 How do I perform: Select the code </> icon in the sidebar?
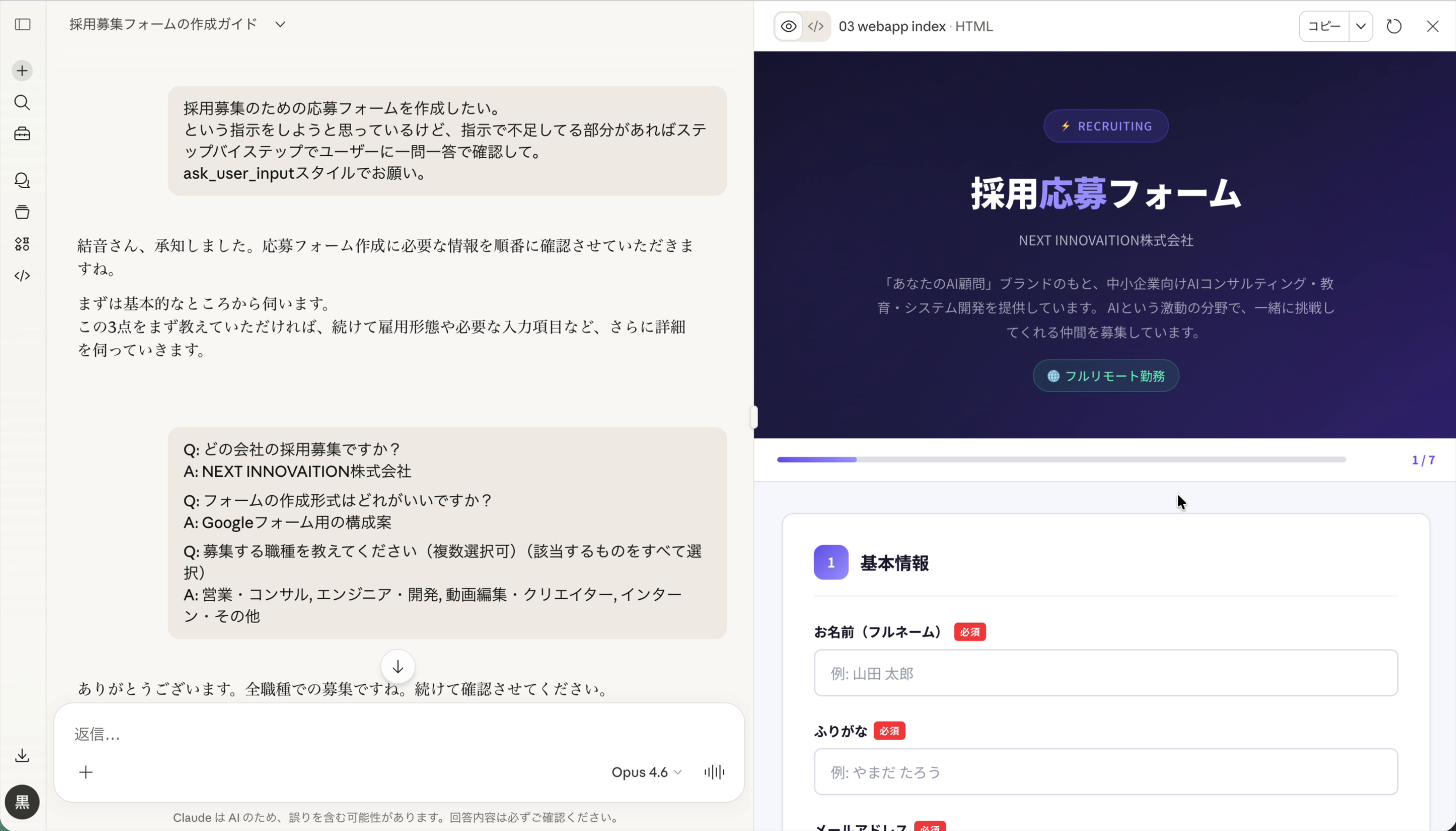click(x=22, y=276)
